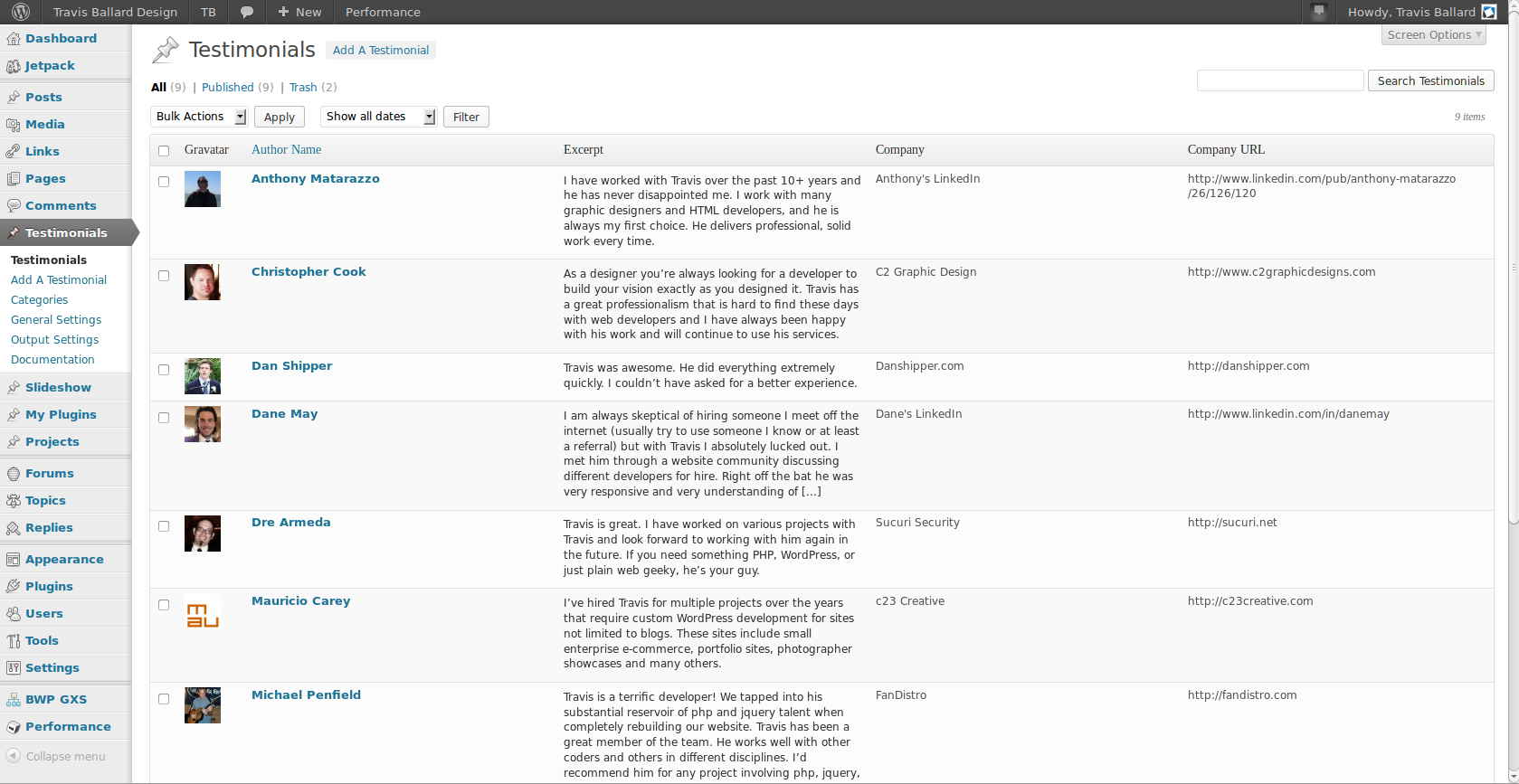Open the Performance menu in the admin bar
The image size is (1519, 784).
383,12
